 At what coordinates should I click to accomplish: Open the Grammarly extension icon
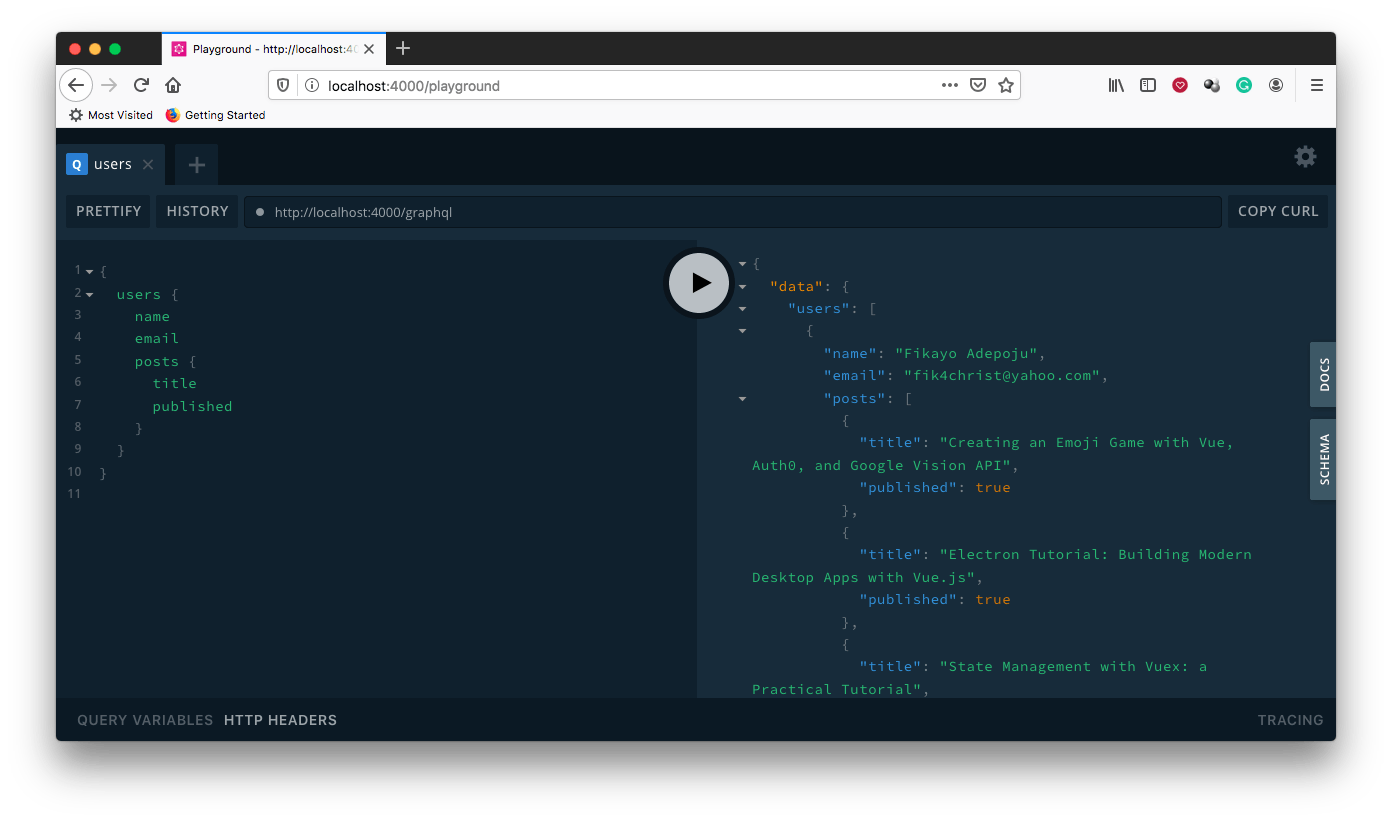(x=1243, y=85)
